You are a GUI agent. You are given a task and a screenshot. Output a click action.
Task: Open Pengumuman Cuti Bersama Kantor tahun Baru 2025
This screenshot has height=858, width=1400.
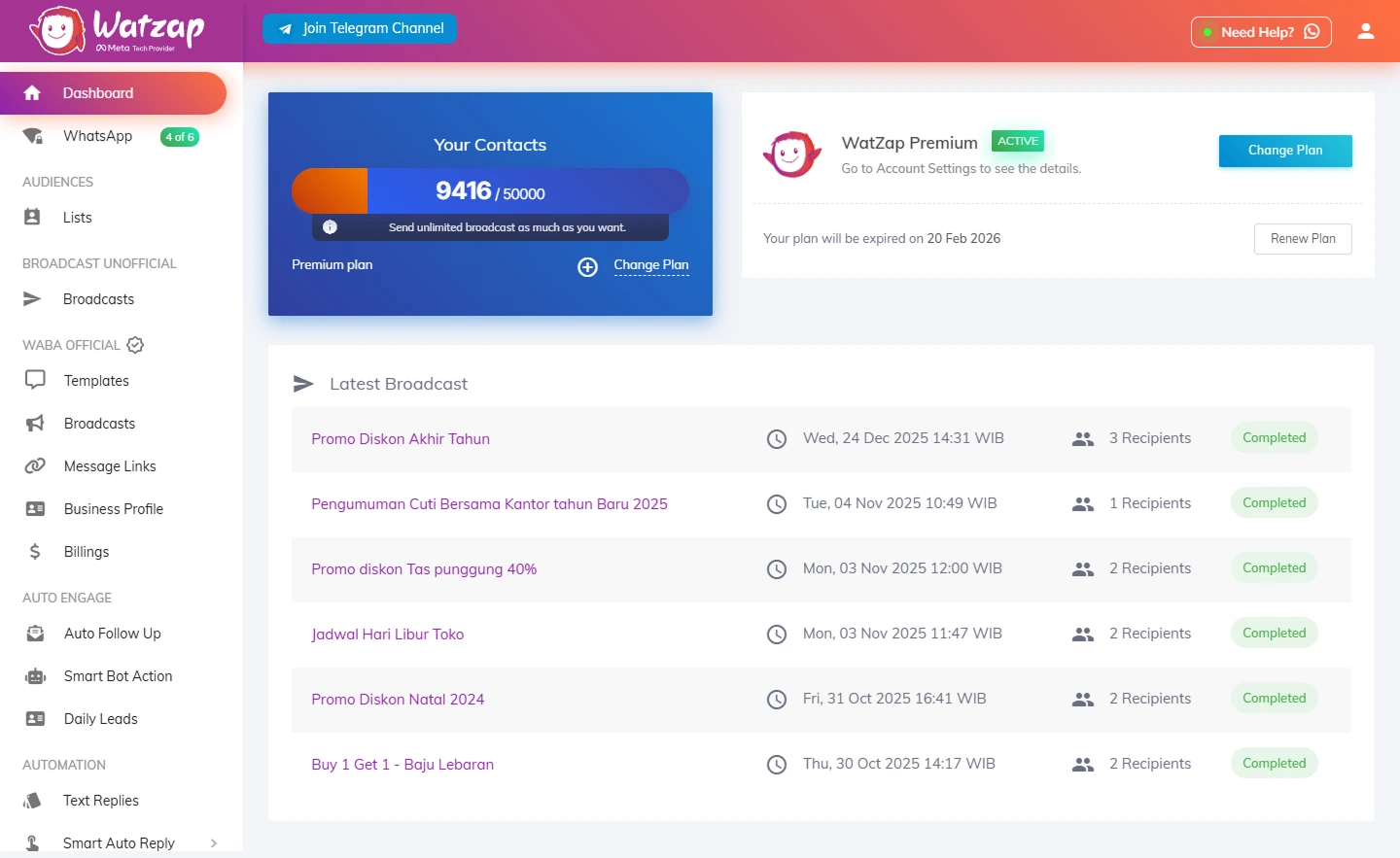[x=489, y=504]
